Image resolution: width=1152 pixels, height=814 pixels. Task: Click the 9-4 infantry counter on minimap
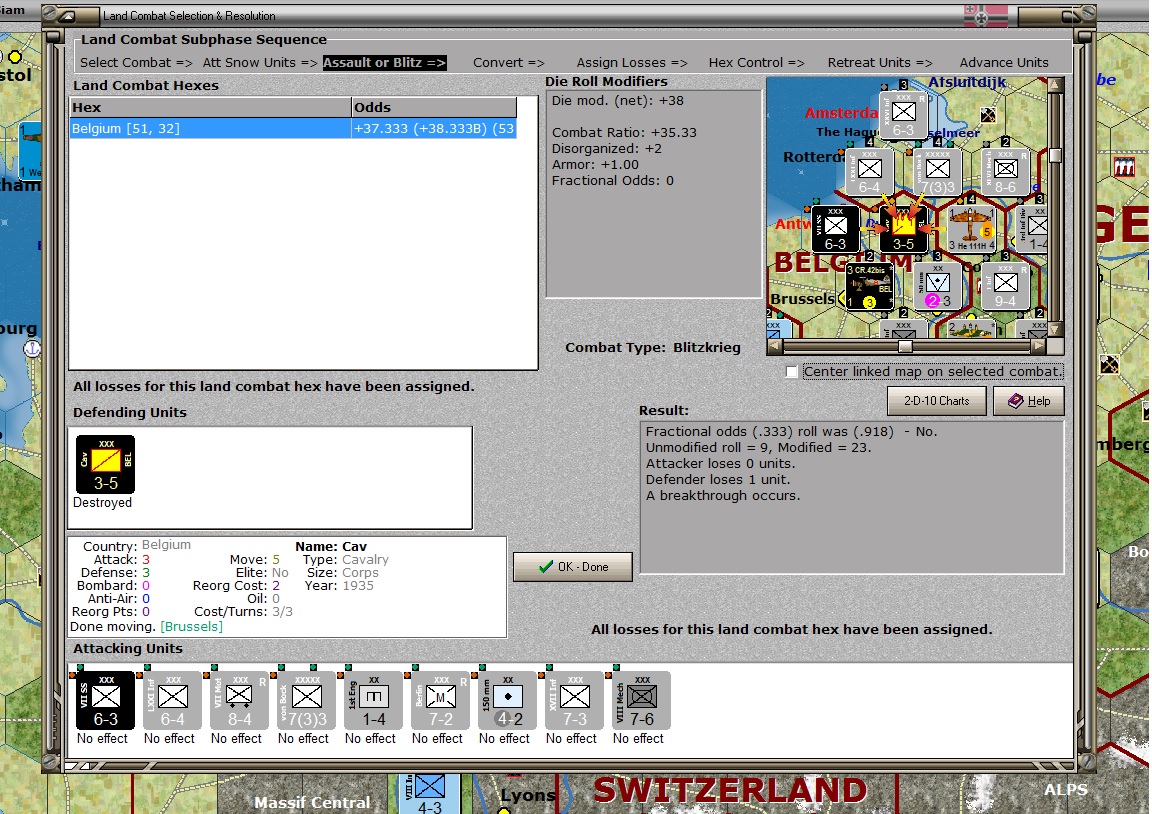tap(1005, 287)
